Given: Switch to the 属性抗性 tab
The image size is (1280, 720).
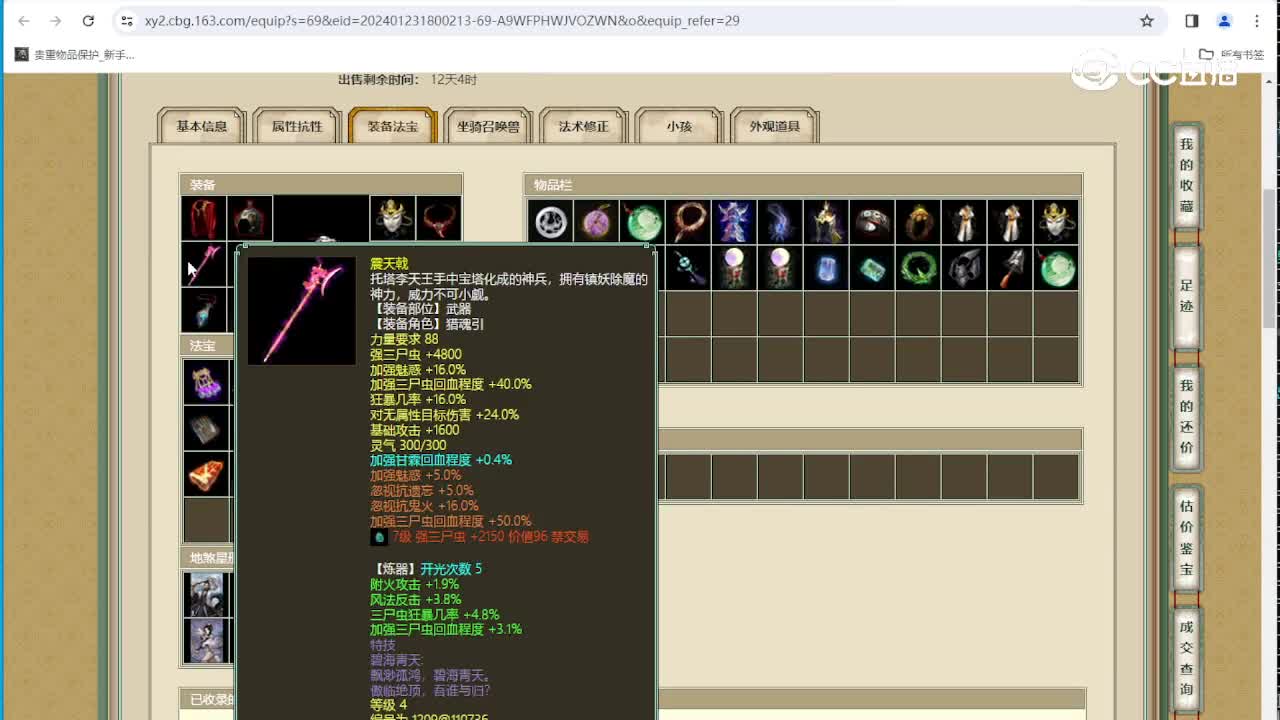Looking at the screenshot, I should point(297,126).
